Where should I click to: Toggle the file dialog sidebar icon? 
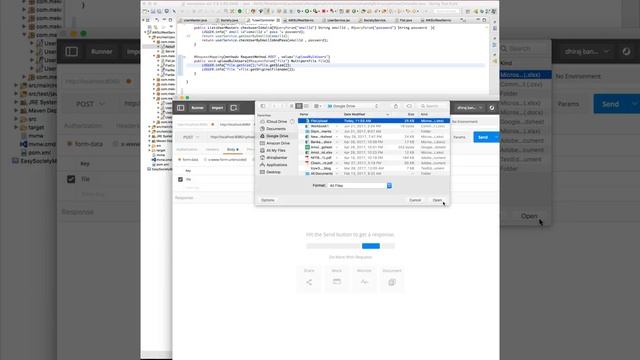[263, 106]
